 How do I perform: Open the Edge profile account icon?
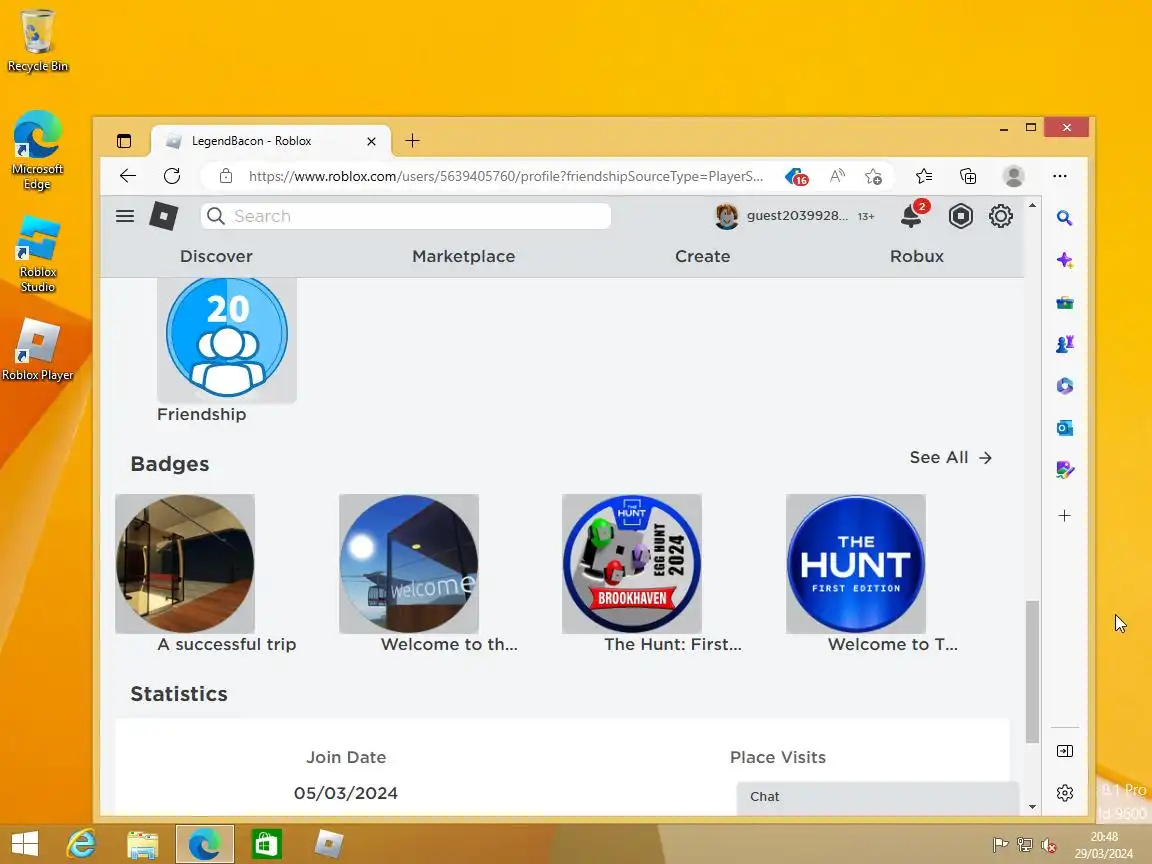pyautogui.click(x=1013, y=176)
